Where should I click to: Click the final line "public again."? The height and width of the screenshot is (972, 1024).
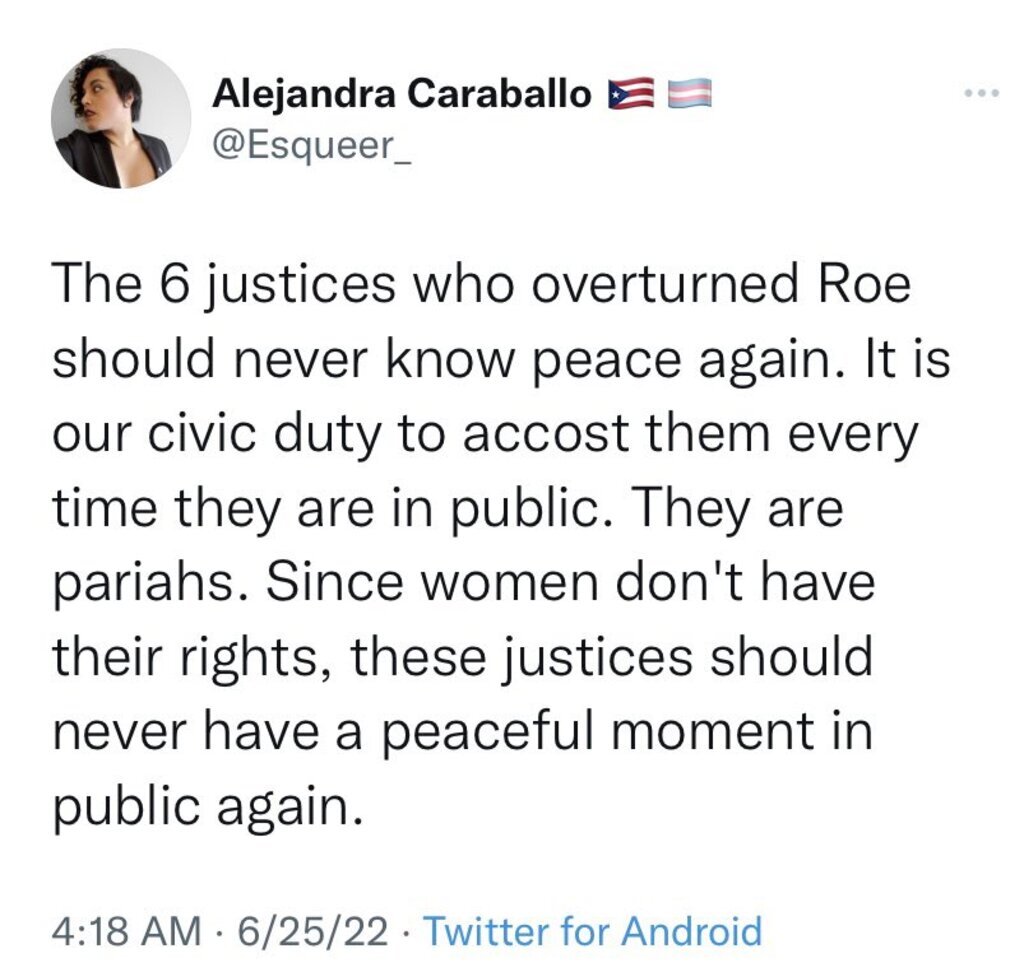click(x=207, y=807)
